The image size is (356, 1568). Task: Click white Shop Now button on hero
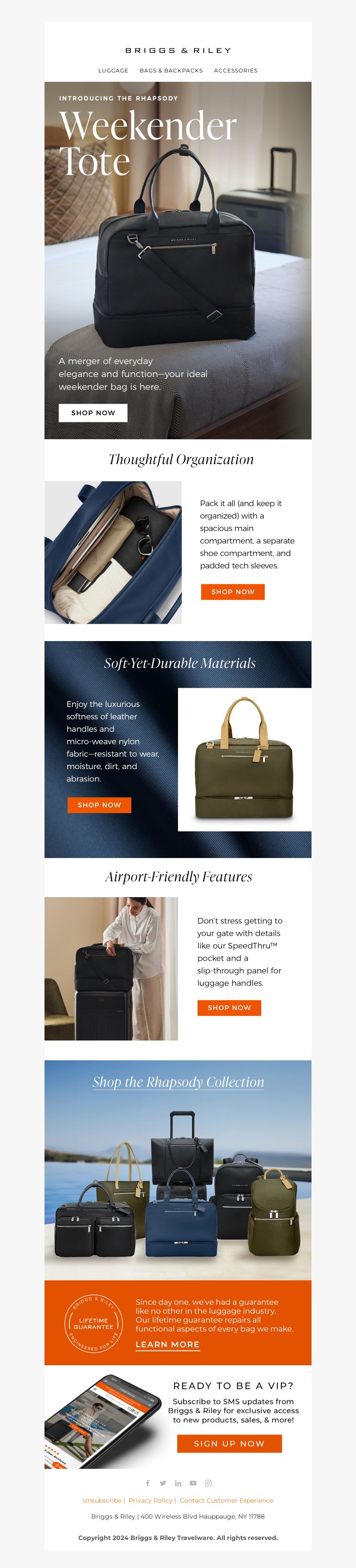pyautogui.click(x=93, y=413)
